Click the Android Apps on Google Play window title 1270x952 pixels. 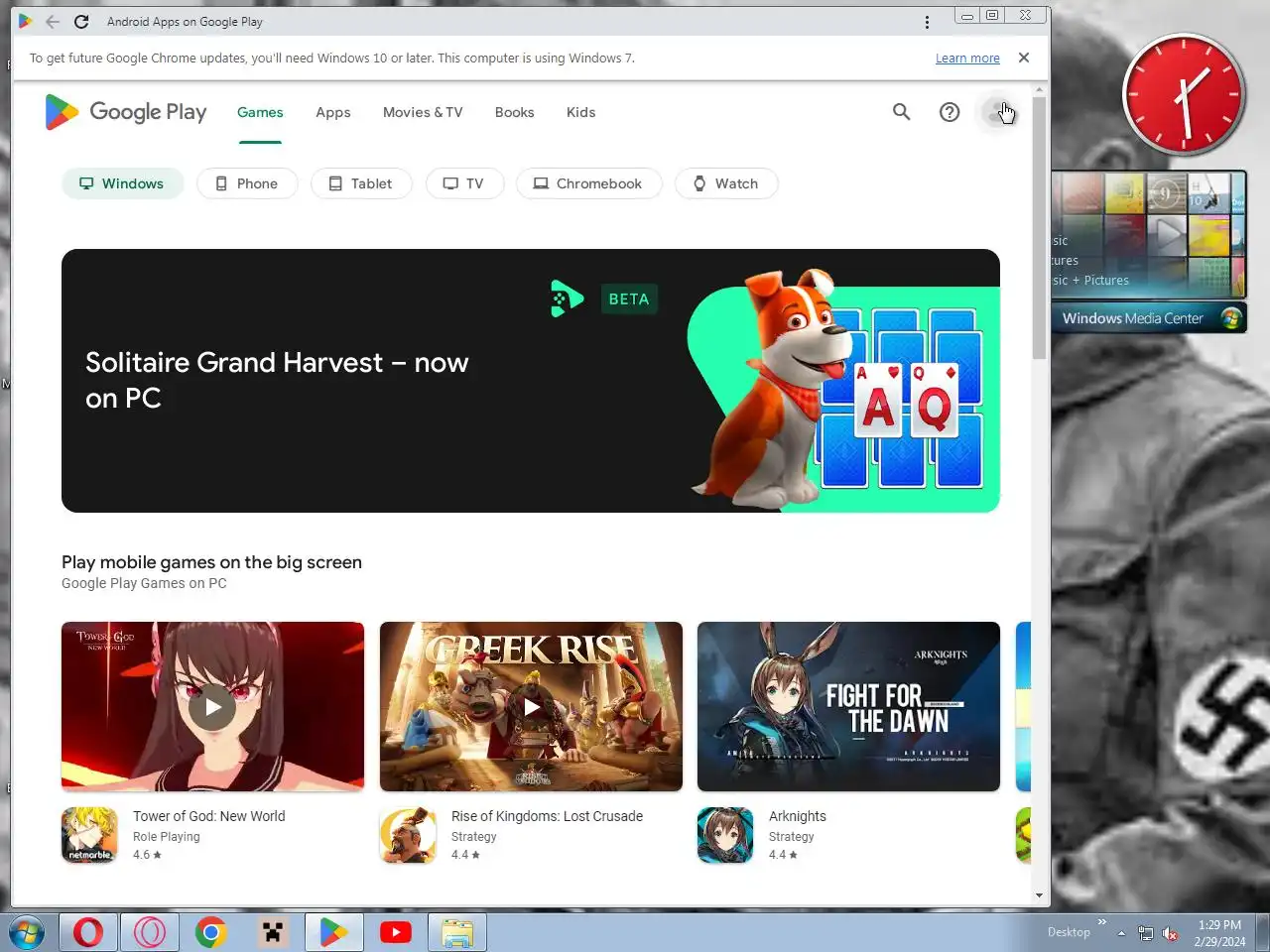185,22
